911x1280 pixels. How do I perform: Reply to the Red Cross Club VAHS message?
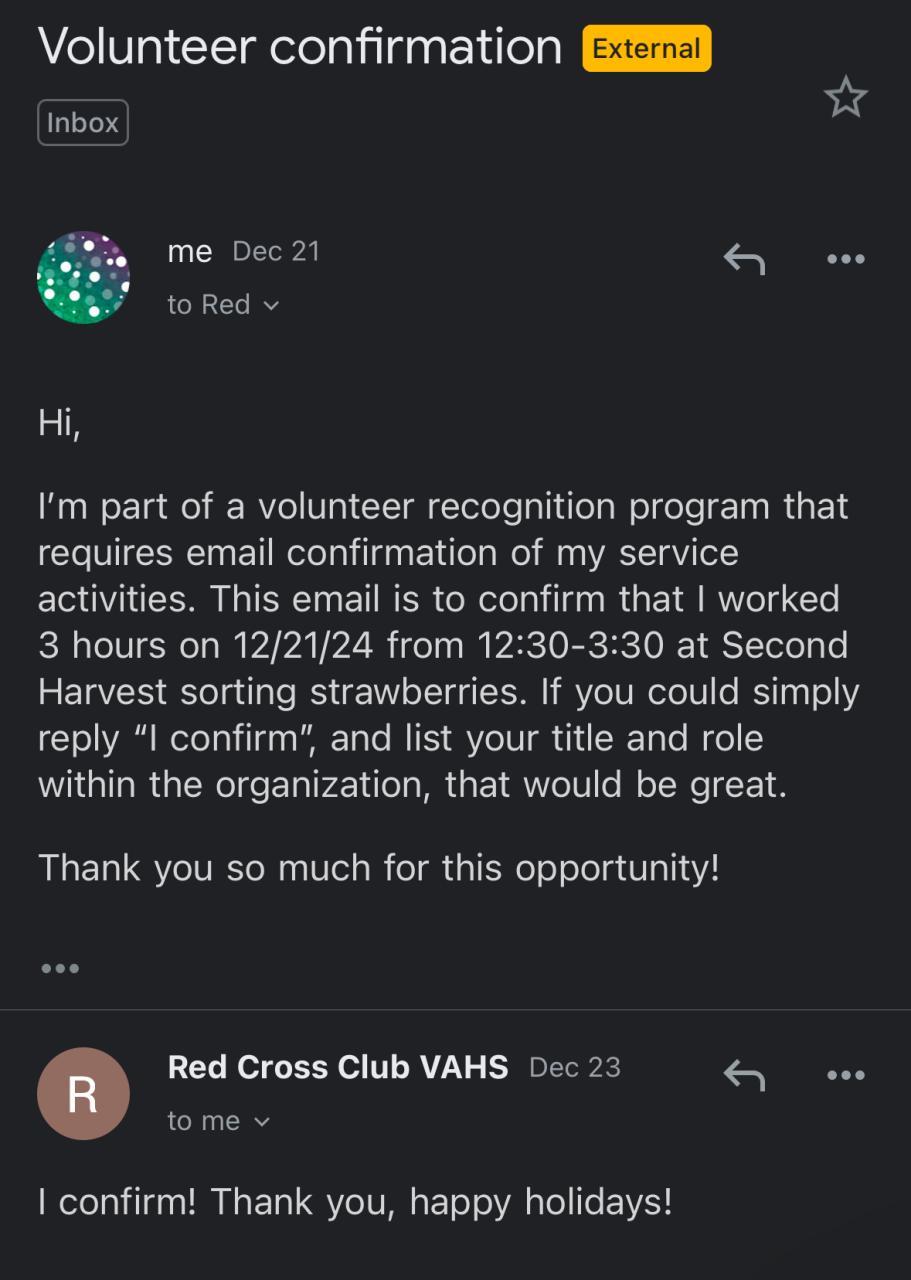(x=743, y=1076)
